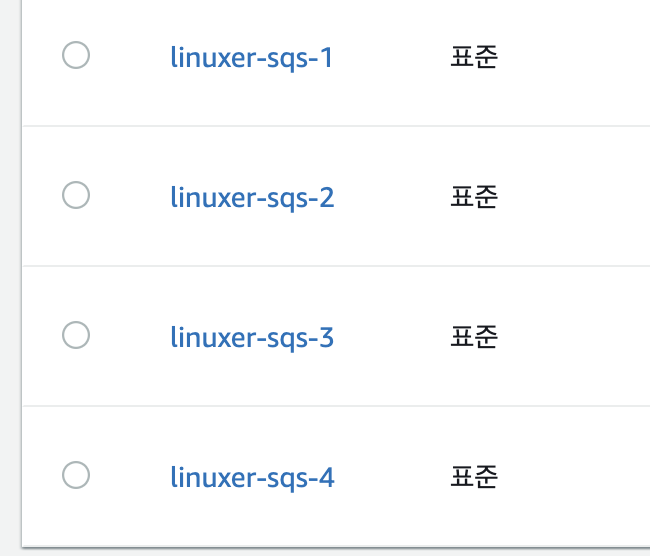Click the gap between linuxer-sqs-2 radio and name
650x556 pixels.
130,197
